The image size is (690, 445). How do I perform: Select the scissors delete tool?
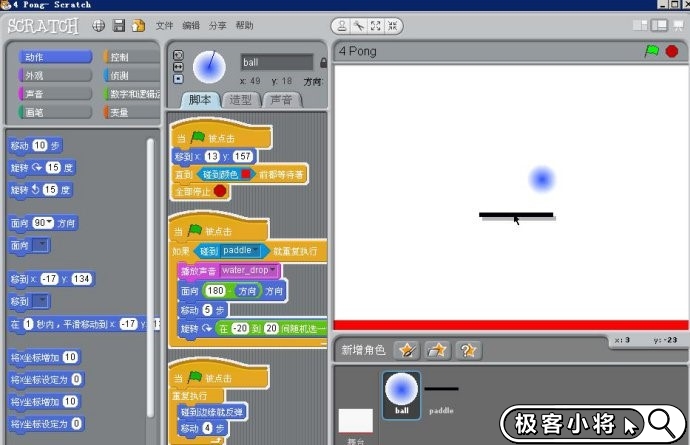click(358, 25)
